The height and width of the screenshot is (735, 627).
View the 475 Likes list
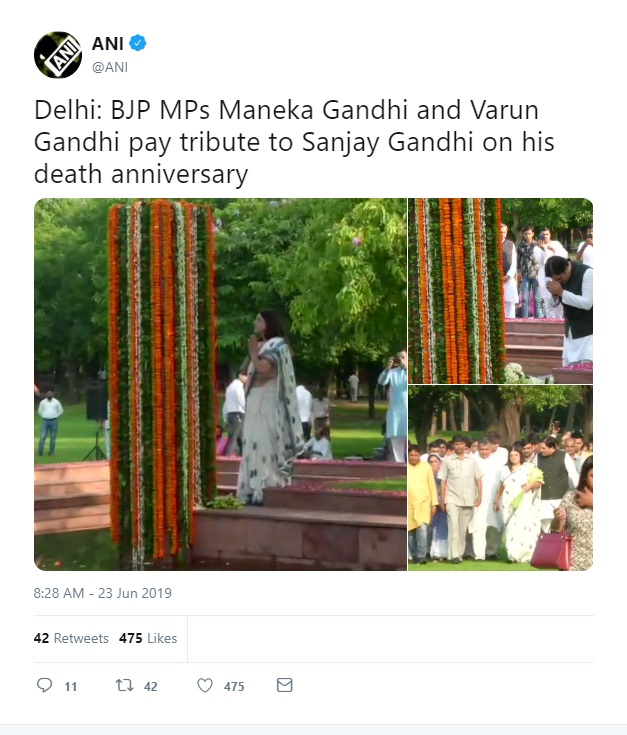pyautogui.click(x=148, y=638)
